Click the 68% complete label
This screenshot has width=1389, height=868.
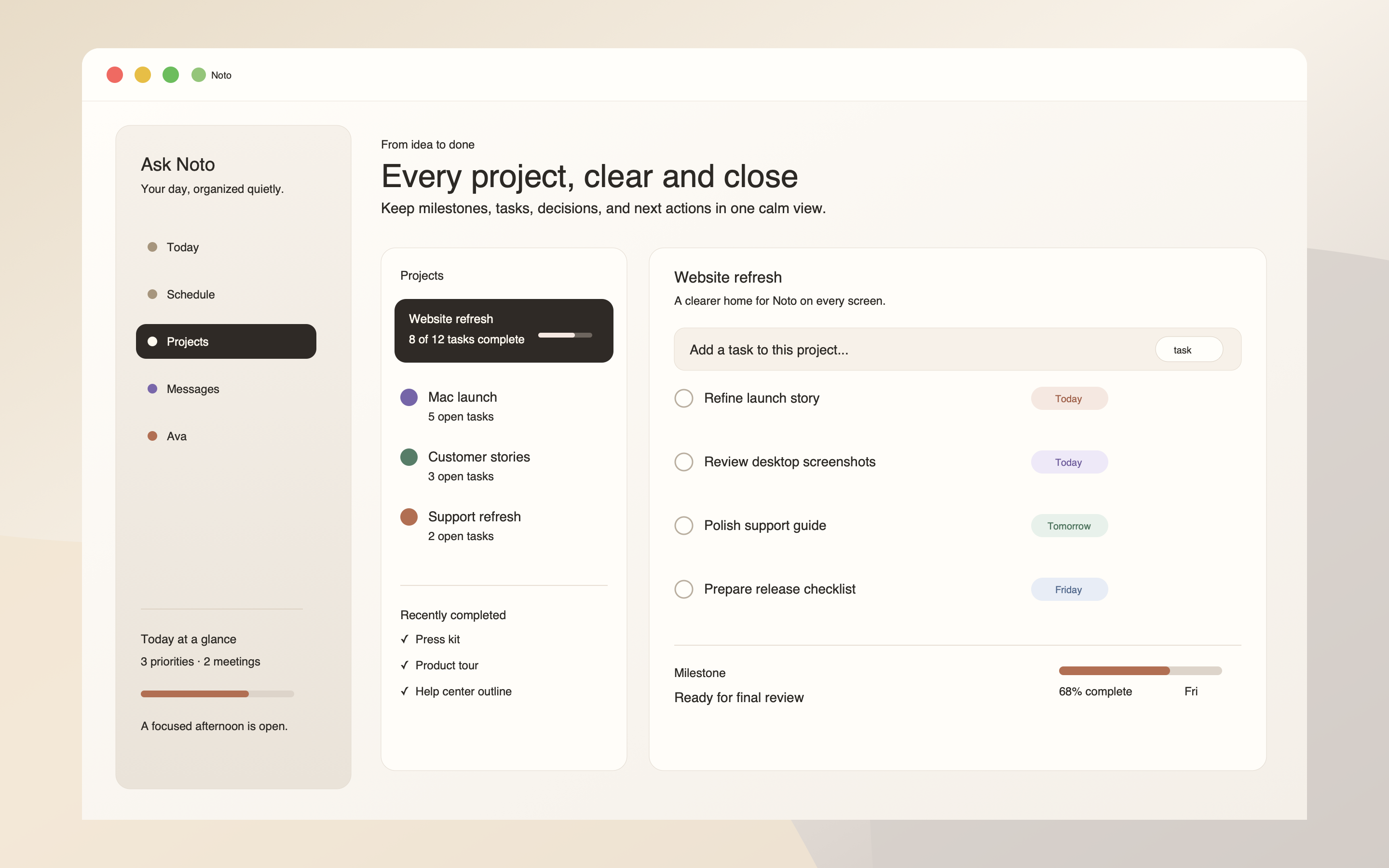click(1095, 691)
